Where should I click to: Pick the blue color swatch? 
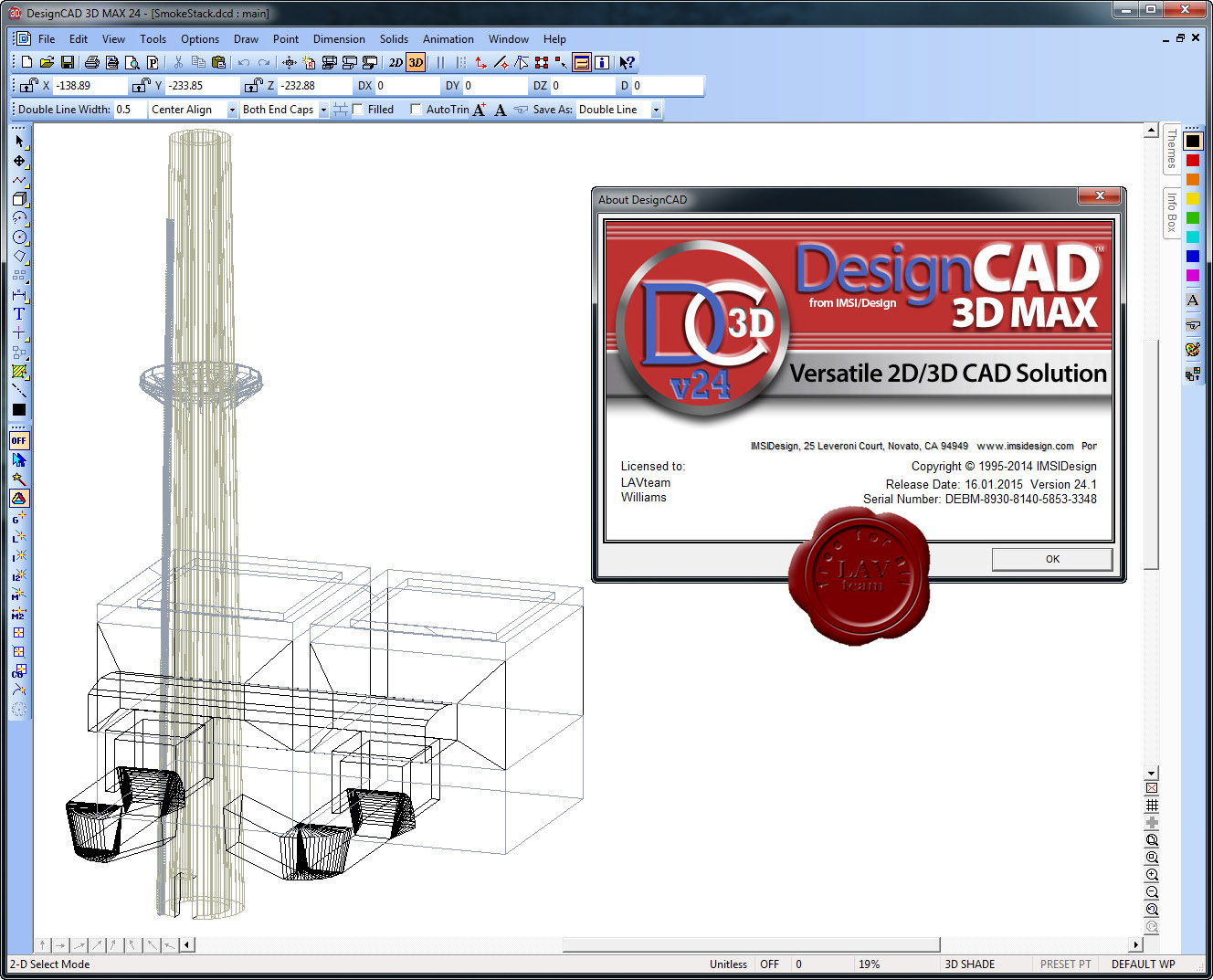coord(1192,256)
